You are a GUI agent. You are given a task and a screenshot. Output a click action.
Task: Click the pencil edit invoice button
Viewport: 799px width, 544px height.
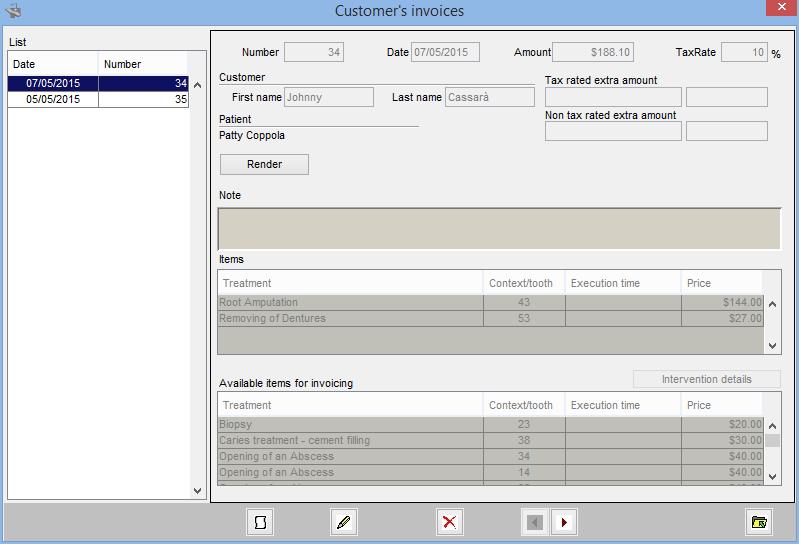click(344, 522)
